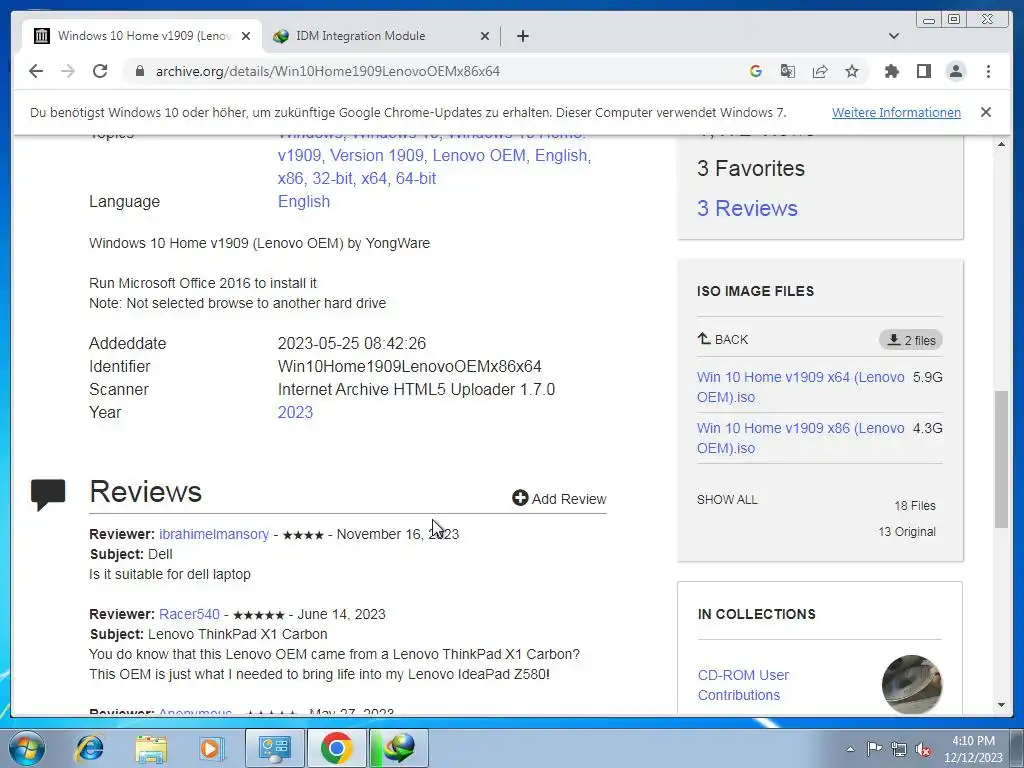Click the address bar URL
Image resolution: width=1024 pixels, height=768 pixels.
[327, 71]
